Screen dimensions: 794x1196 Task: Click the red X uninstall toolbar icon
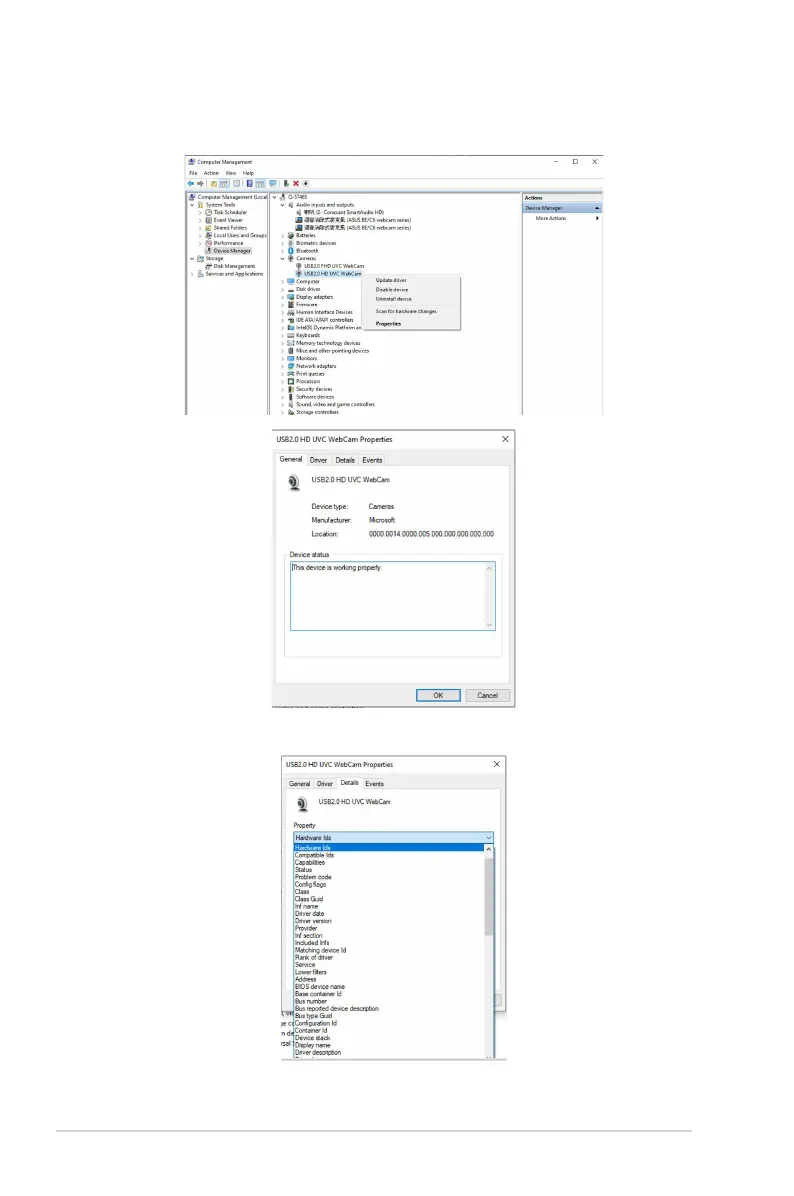pos(296,184)
